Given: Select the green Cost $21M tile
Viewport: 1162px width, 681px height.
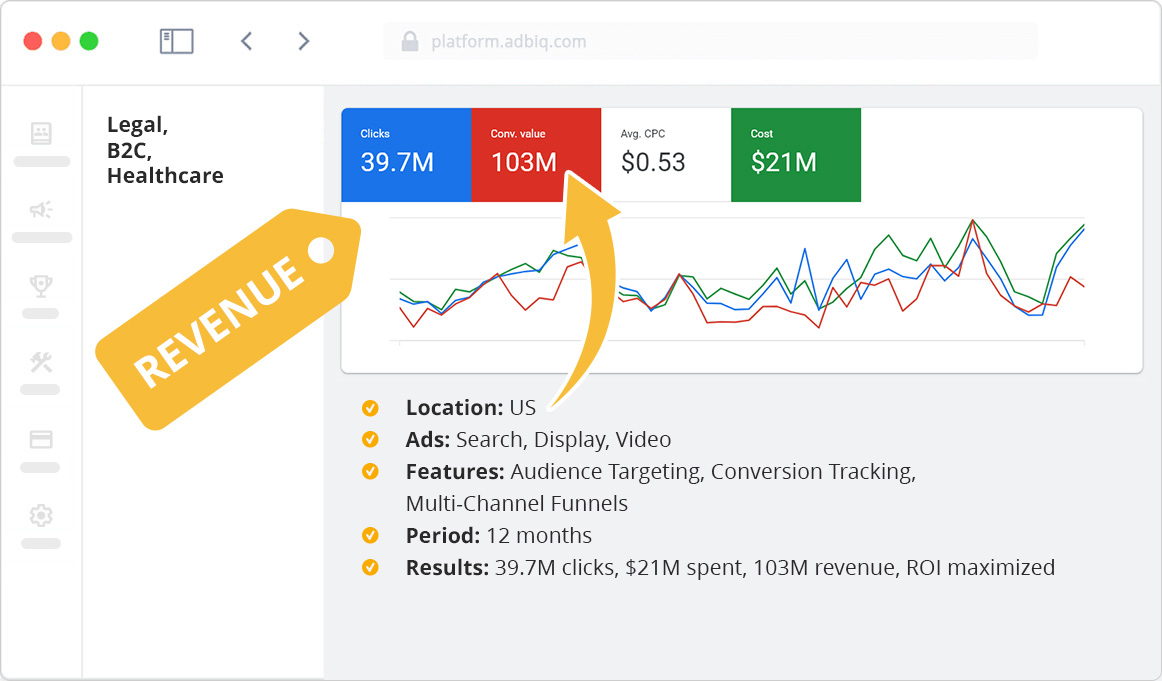Looking at the screenshot, I should point(796,155).
